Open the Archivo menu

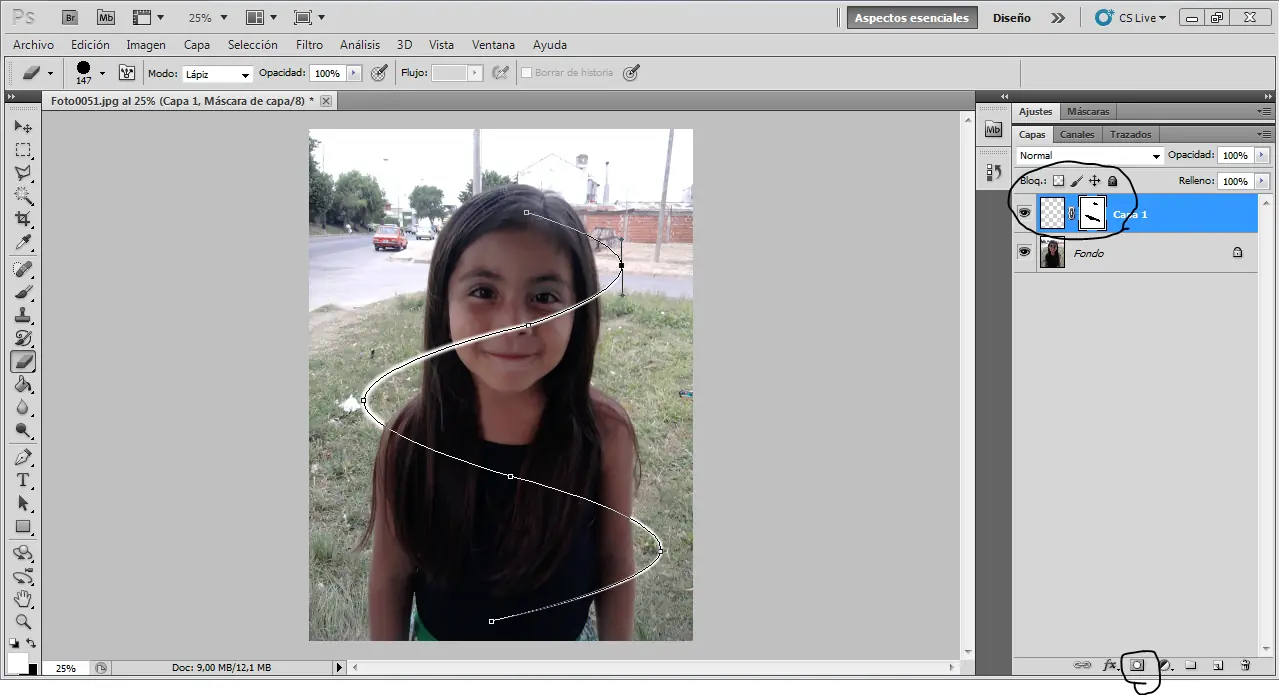(34, 45)
